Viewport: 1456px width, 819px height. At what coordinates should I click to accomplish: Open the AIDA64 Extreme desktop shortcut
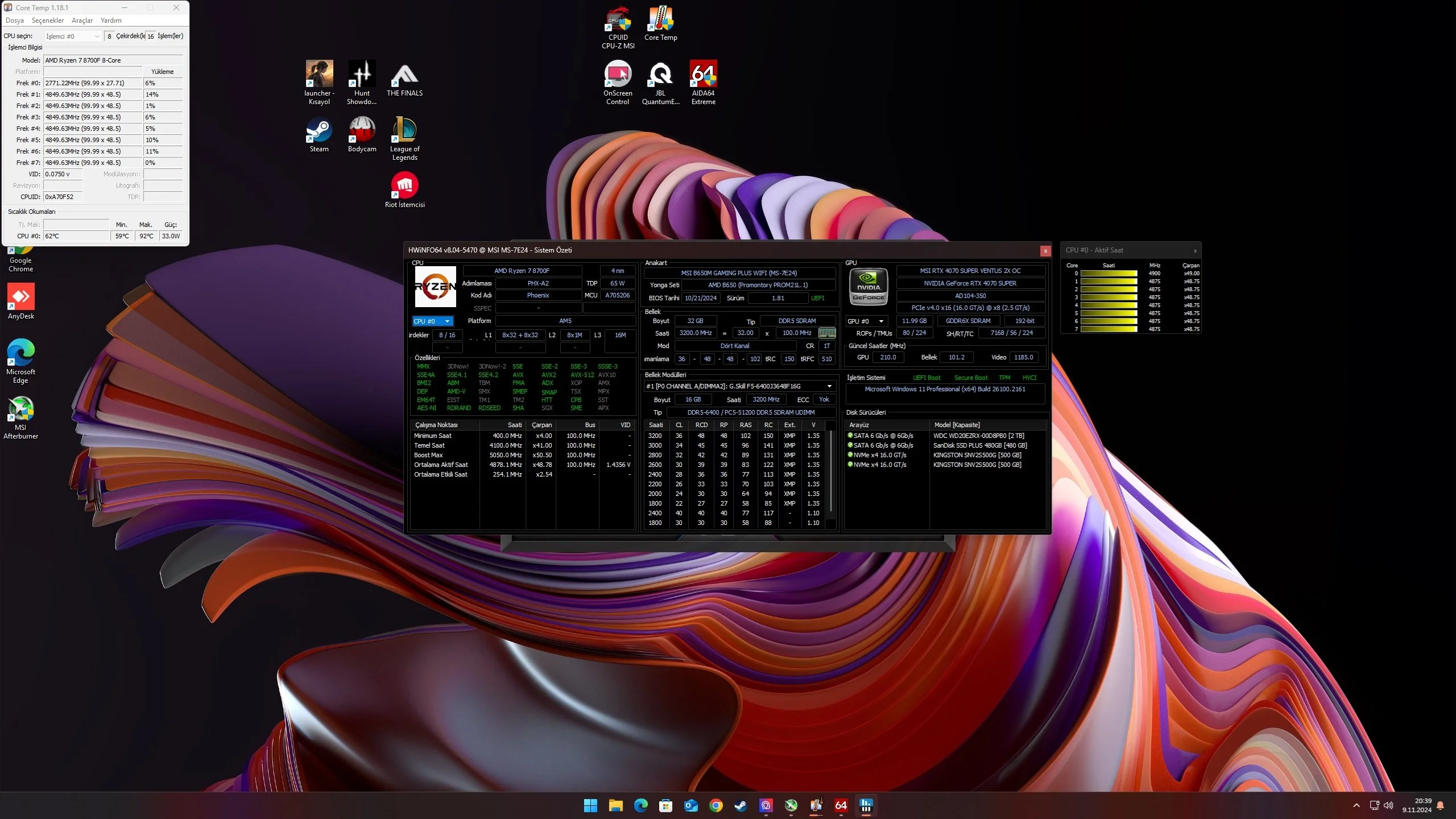(703, 83)
